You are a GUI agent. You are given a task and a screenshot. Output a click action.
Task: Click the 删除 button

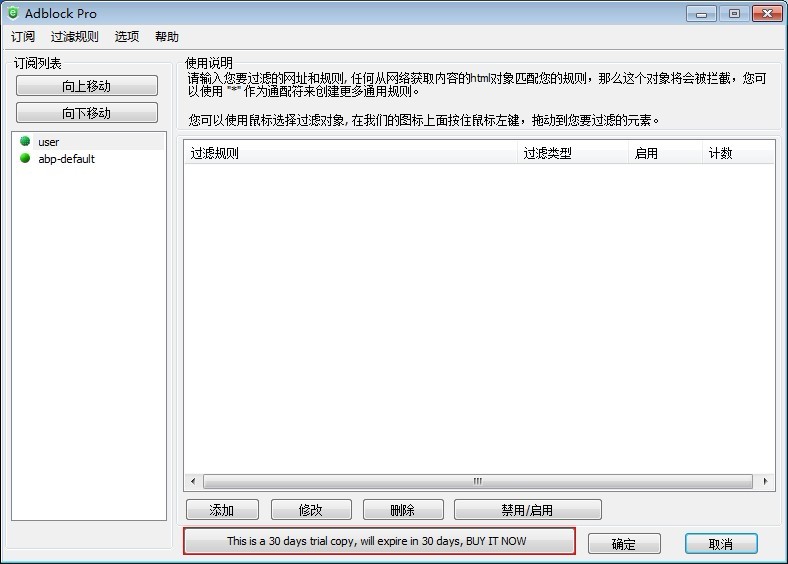pos(403,510)
